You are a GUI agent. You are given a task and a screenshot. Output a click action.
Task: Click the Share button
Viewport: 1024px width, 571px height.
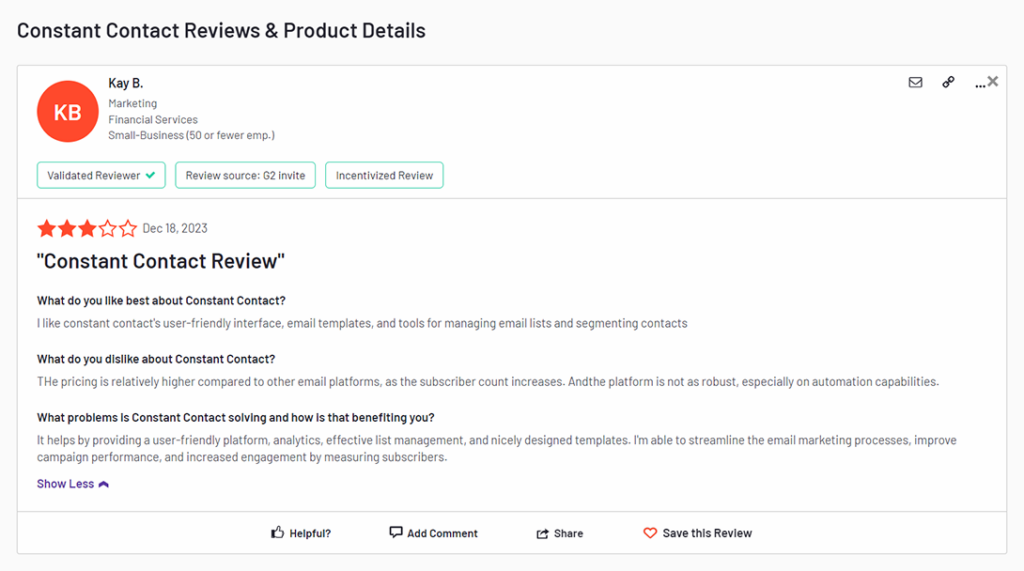click(x=560, y=533)
